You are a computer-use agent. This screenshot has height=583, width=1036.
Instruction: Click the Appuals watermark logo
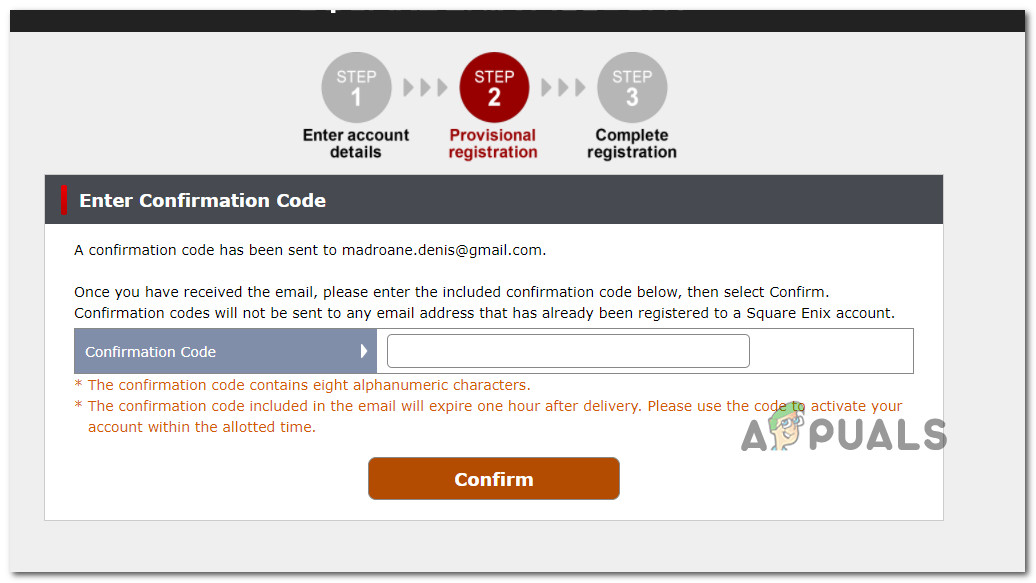pyautogui.click(x=843, y=431)
